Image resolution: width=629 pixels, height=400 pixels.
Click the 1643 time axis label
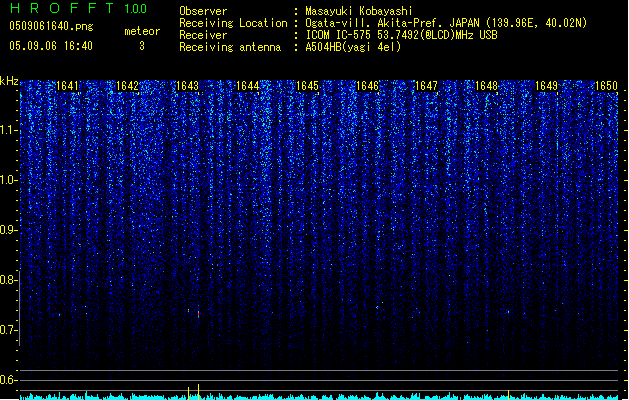click(187, 86)
